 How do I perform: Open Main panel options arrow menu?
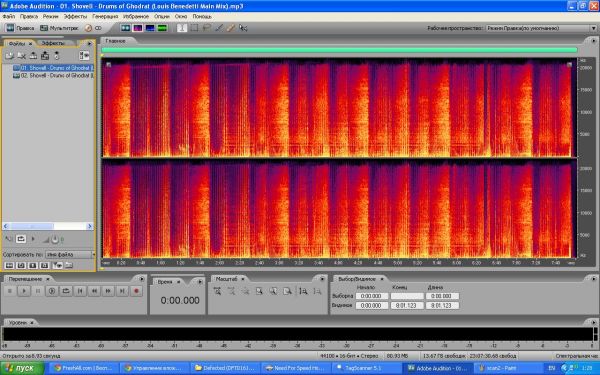point(593,41)
